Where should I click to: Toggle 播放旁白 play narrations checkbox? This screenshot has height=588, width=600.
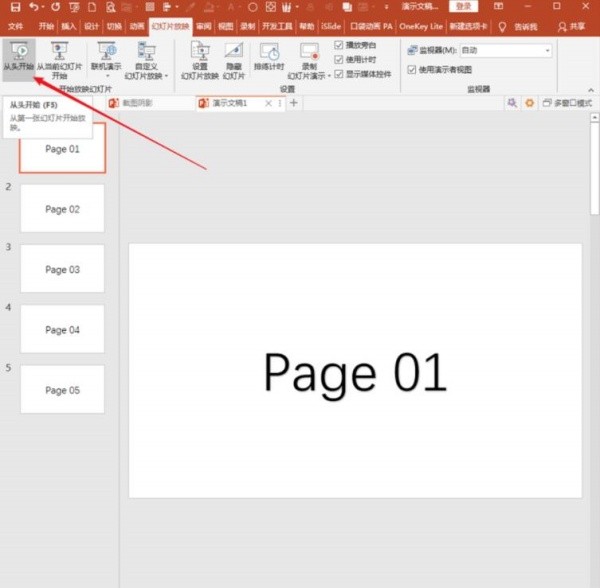pyautogui.click(x=339, y=45)
